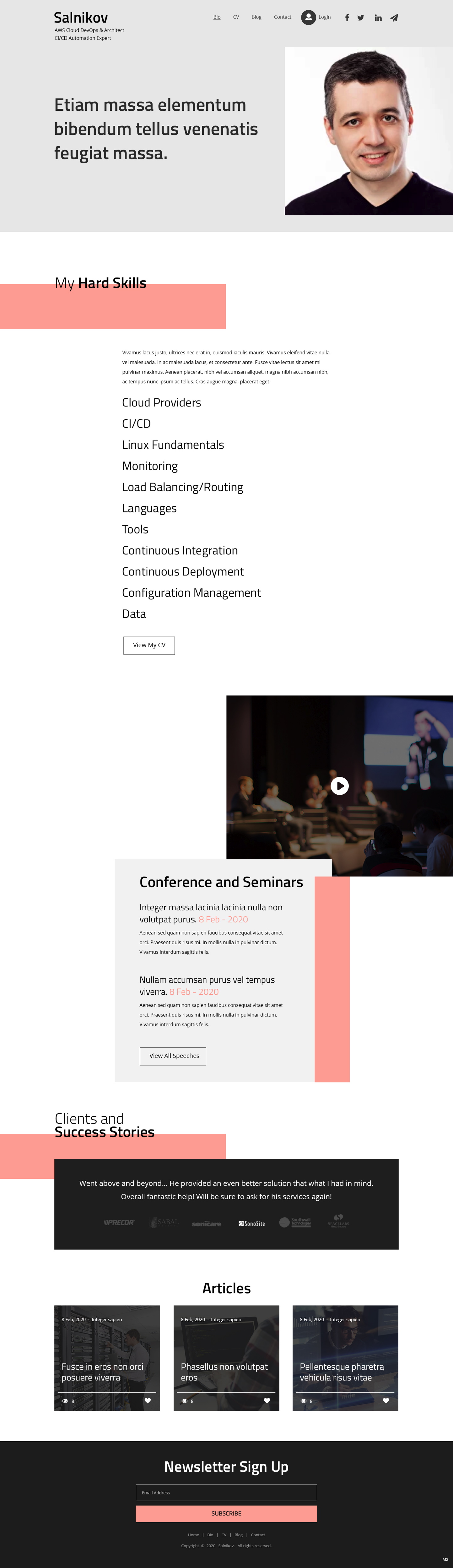Click the Subscribe button

(226, 1513)
